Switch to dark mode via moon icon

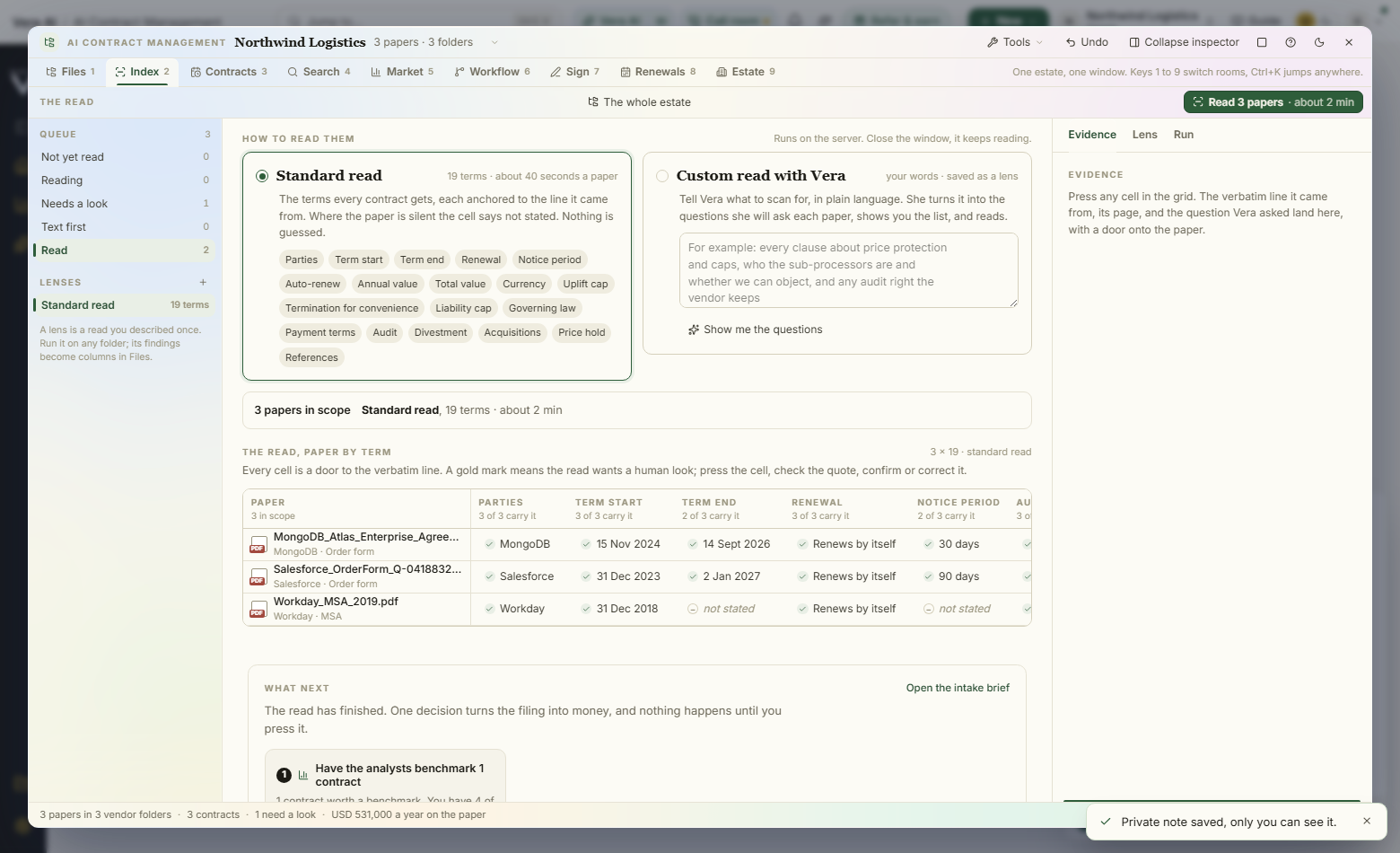pyautogui.click(x=1319, y=42)
